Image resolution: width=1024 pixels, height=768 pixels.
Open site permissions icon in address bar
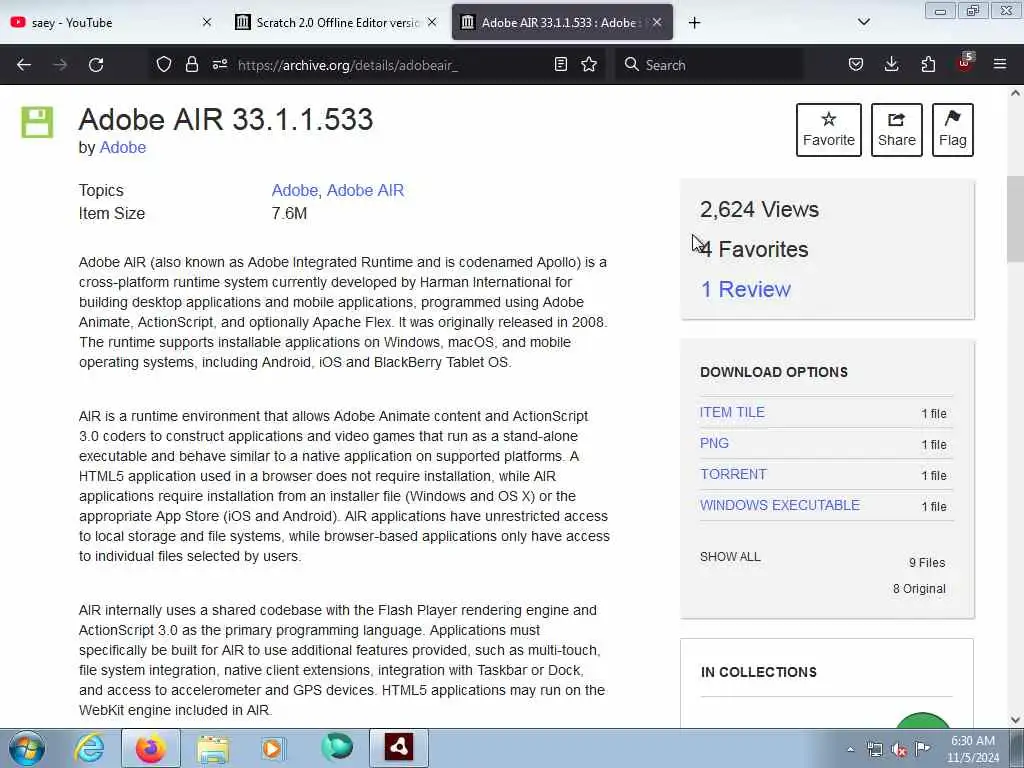click(x=220, y=64)
